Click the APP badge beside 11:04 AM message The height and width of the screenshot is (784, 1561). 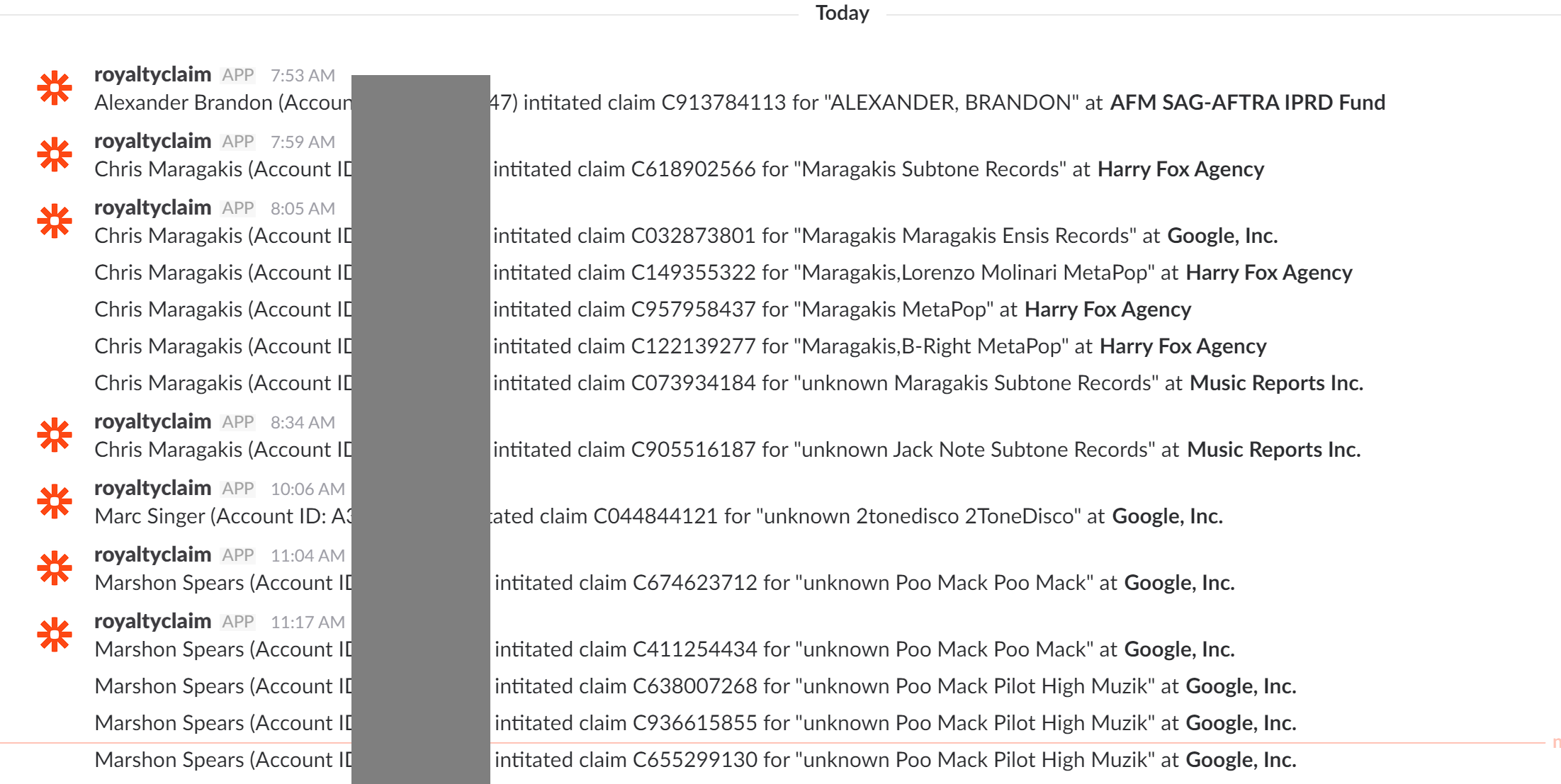237,555
